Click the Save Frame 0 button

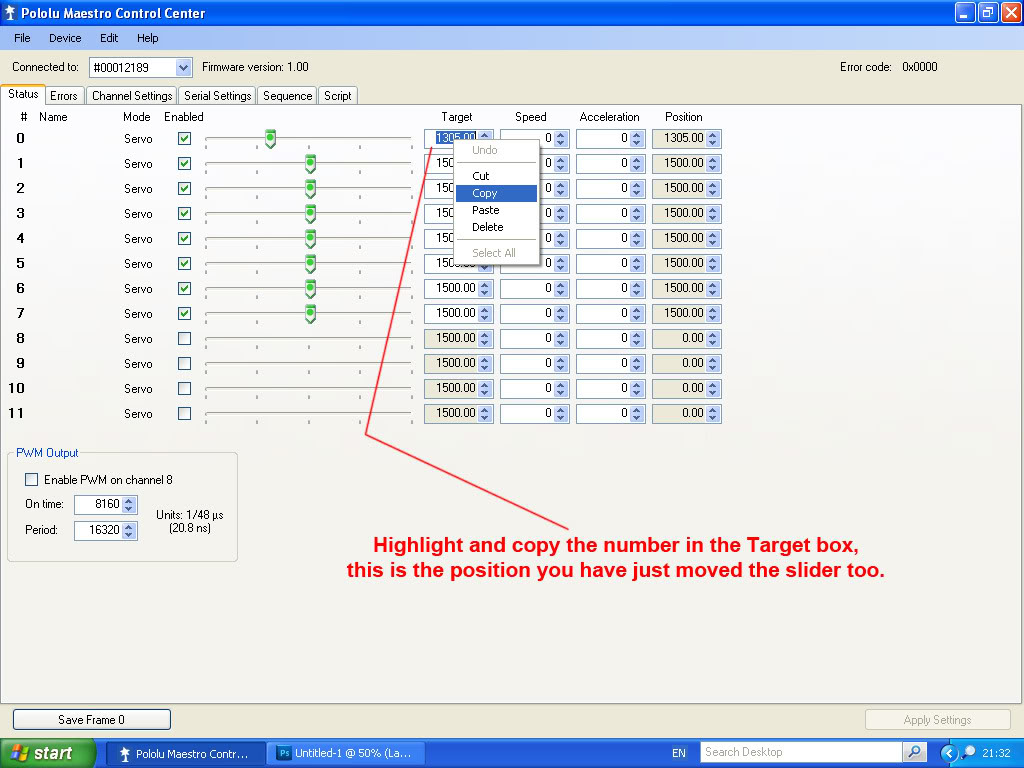[x=91, y=720]
